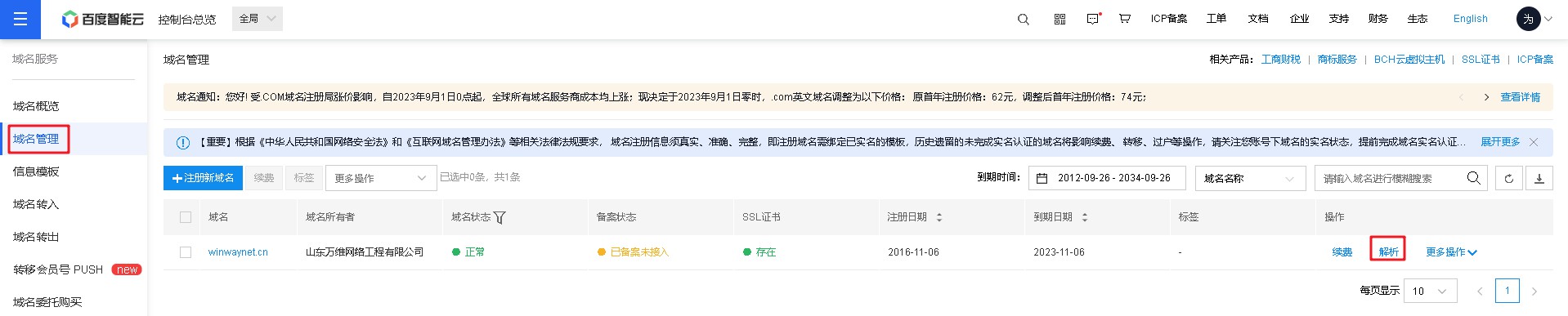
Task: Sort by registration date arrows
Action: [x=939, y=217]
